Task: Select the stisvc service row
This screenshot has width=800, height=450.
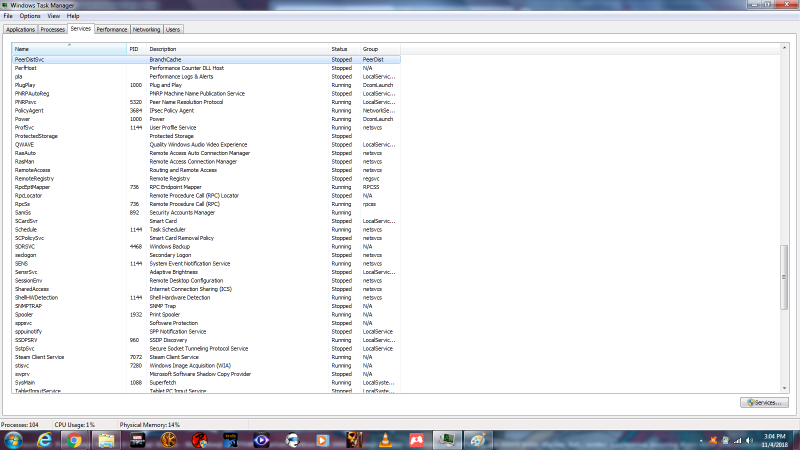Action: point(206,366)
